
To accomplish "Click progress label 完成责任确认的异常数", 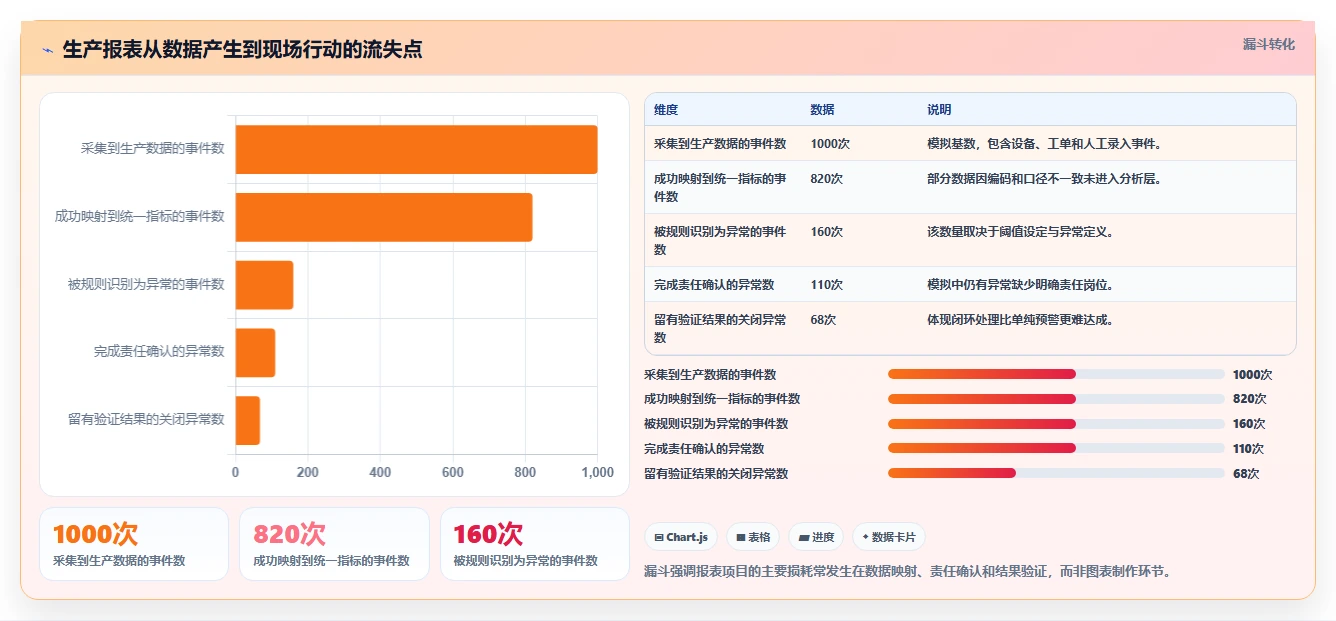I will (x=704, y=449).
